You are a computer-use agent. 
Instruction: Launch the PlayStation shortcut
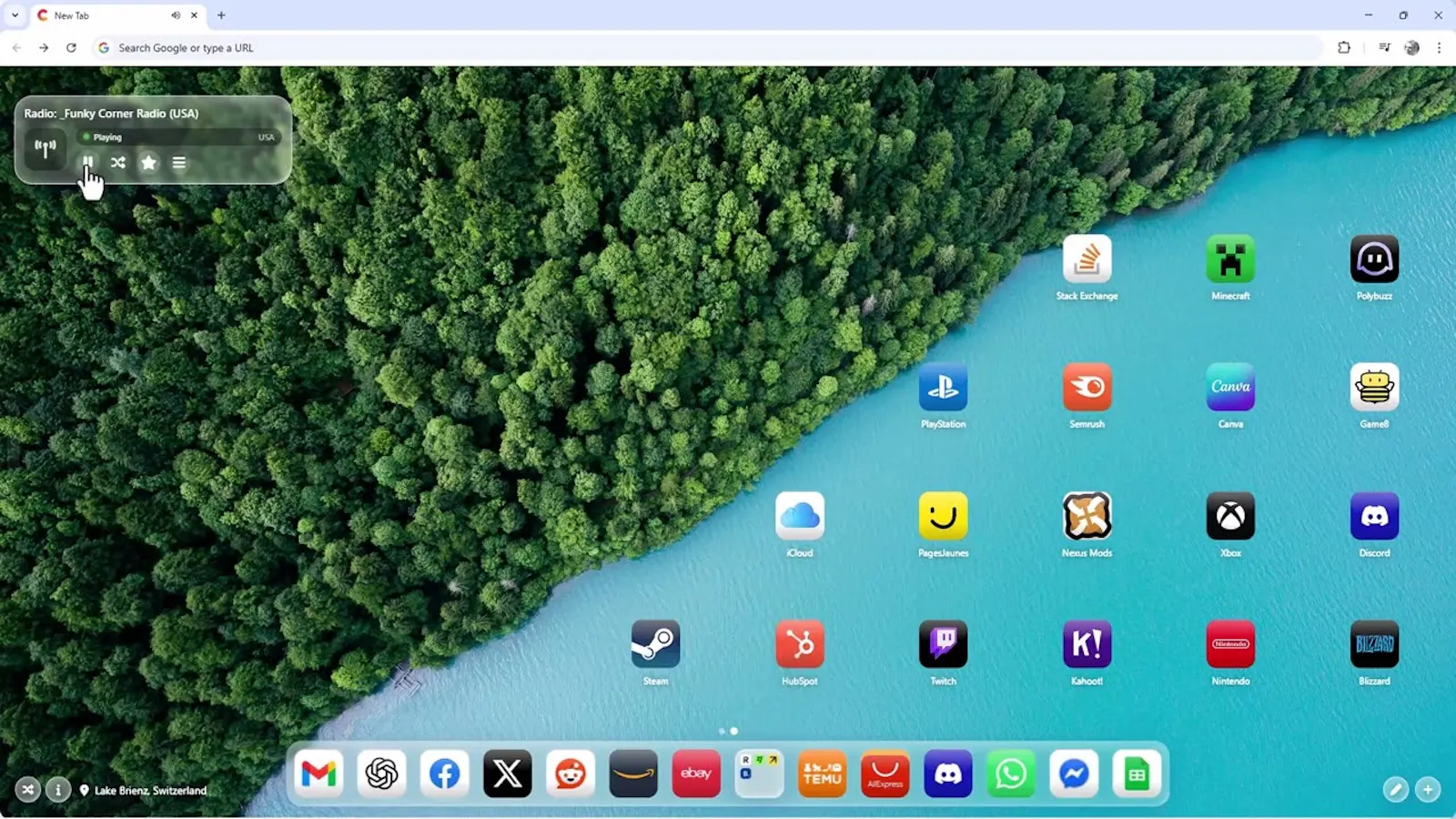coord(943,388)
